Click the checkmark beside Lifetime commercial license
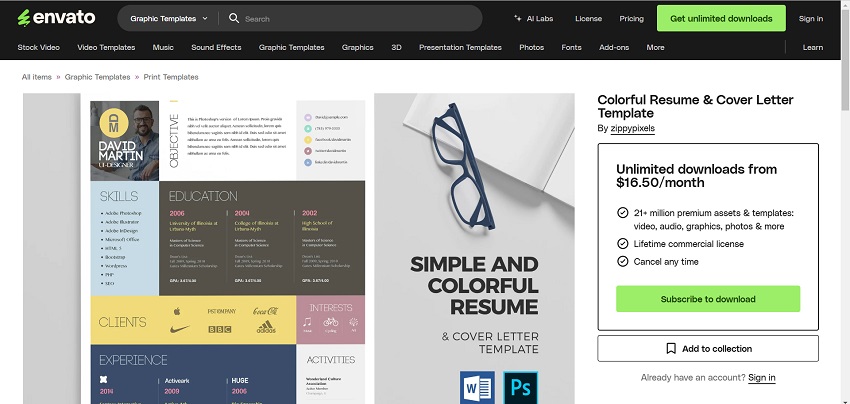Image resolution: width=850 pixels, height=404 pixels. (622, 243)
